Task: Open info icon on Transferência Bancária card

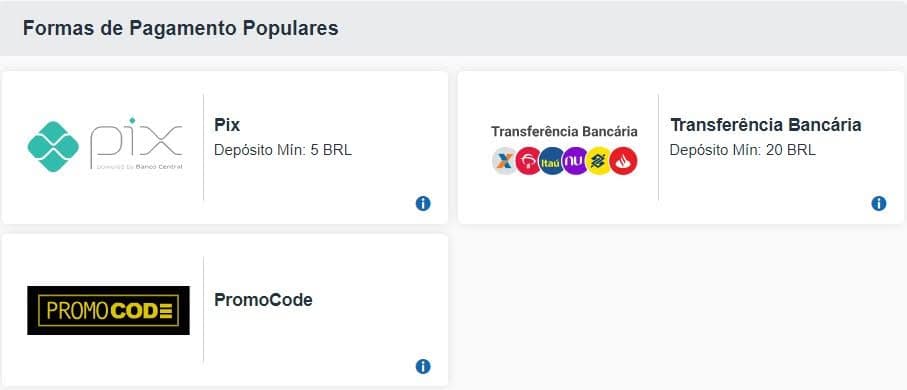Action: point(879,204)
